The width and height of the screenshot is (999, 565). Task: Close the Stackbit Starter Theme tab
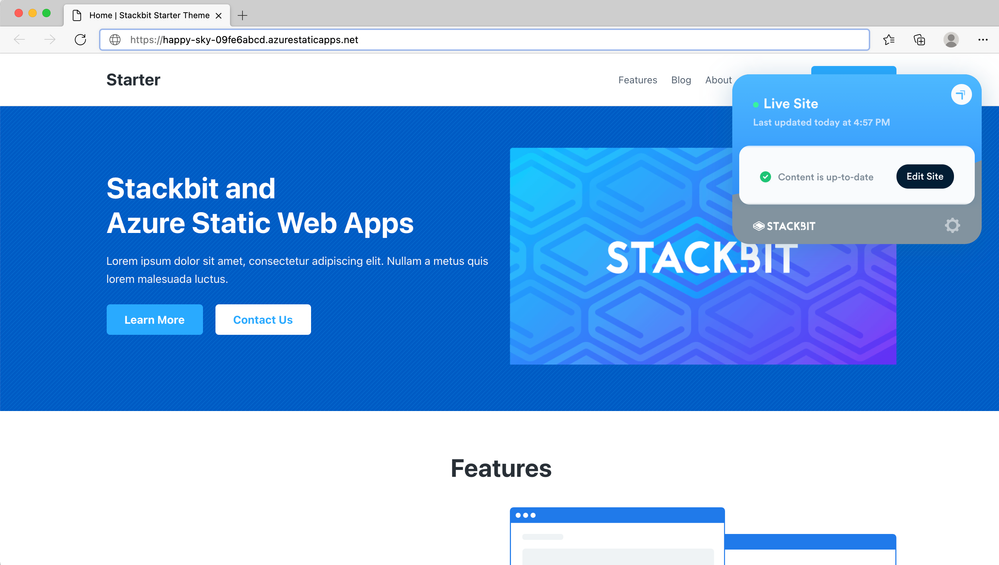coord(219,15)
